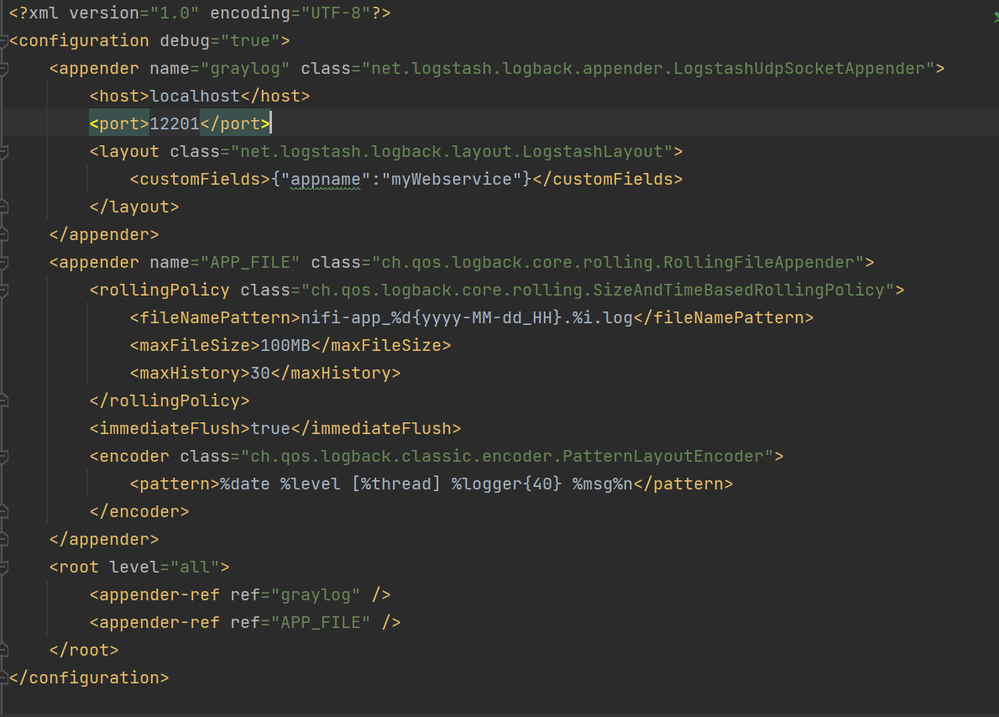Collapse the APP_FILE appender block
The width and height of the screenshot is (999, 717).
coord(3,263)
